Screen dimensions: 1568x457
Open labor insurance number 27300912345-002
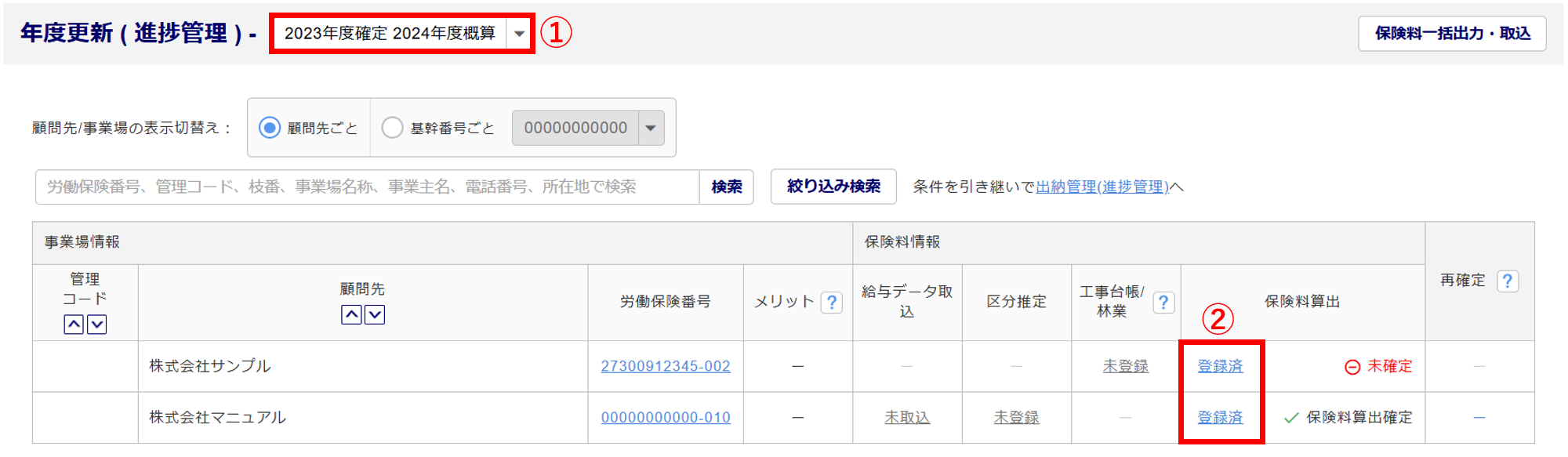tap(666, 366)
